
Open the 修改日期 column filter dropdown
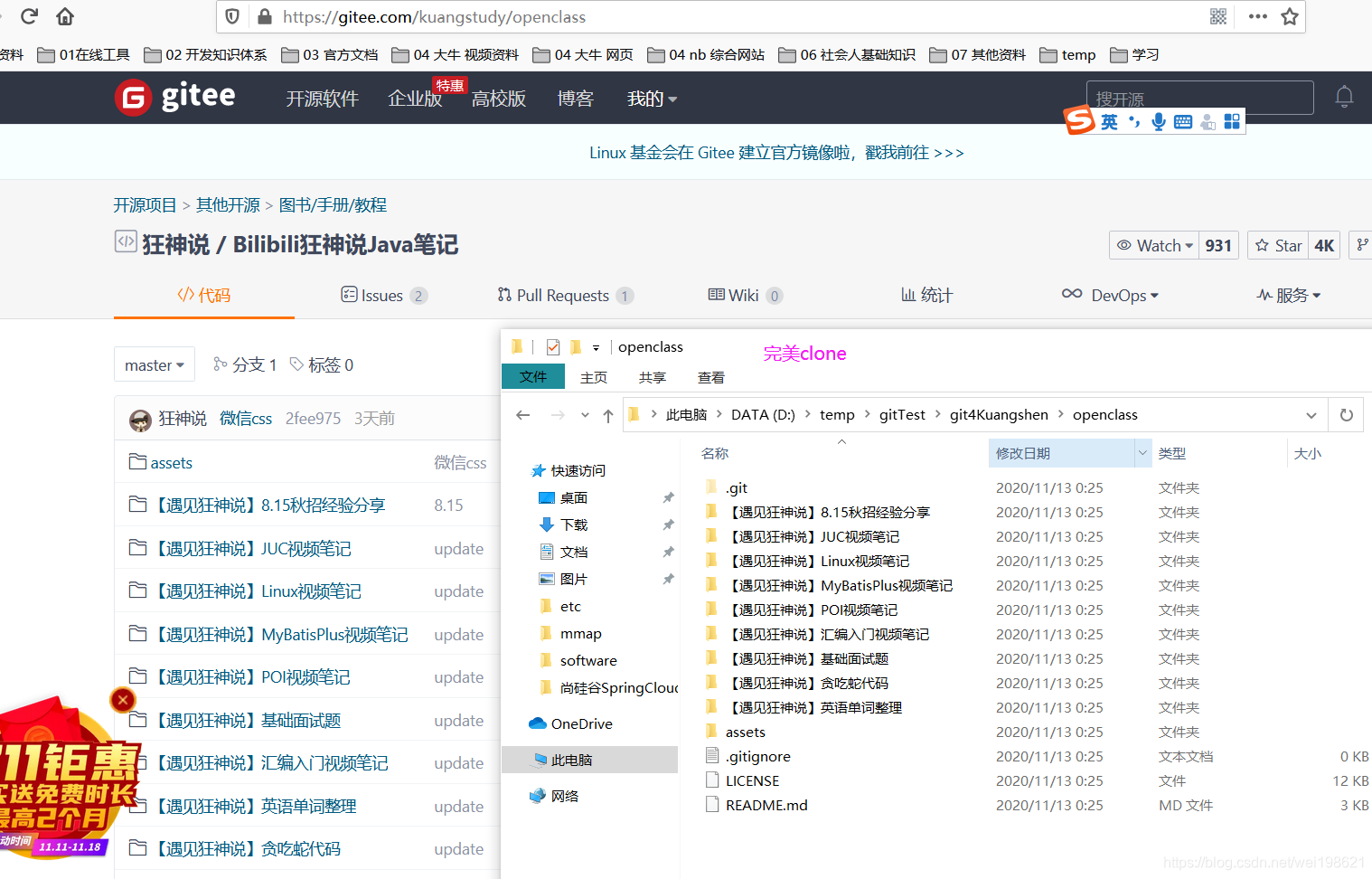1142,453
